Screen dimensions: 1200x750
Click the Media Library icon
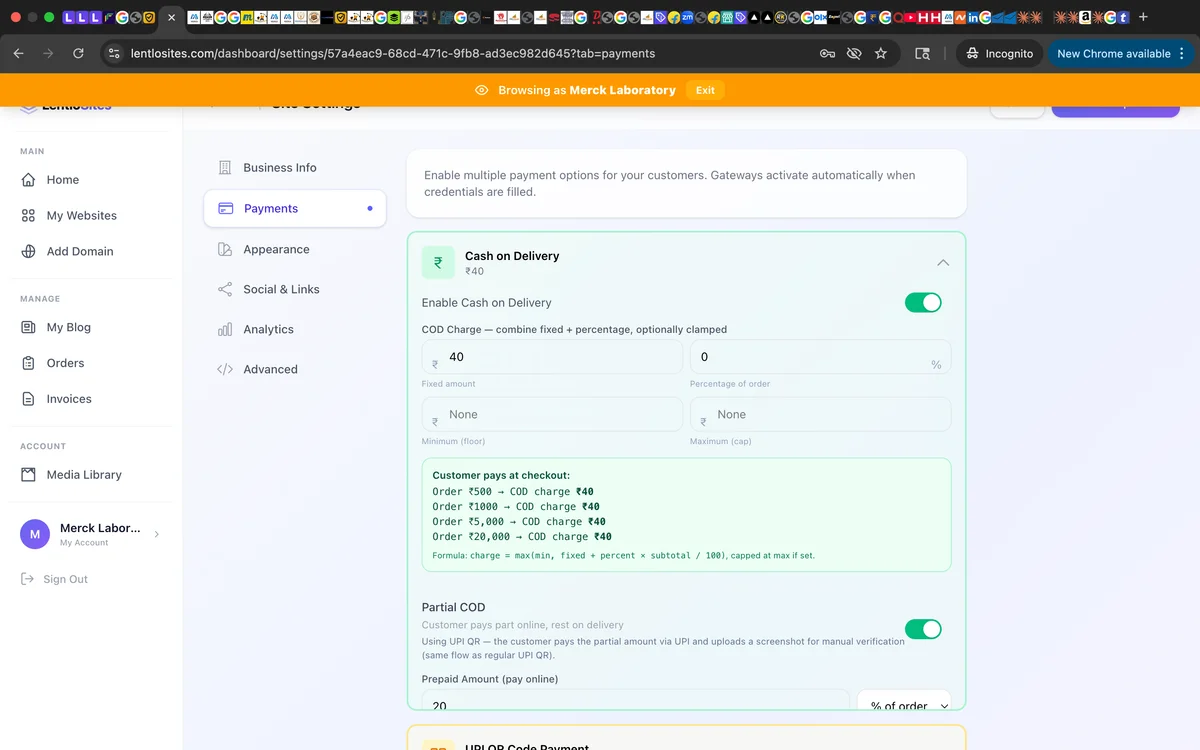[x=28, y=475]
